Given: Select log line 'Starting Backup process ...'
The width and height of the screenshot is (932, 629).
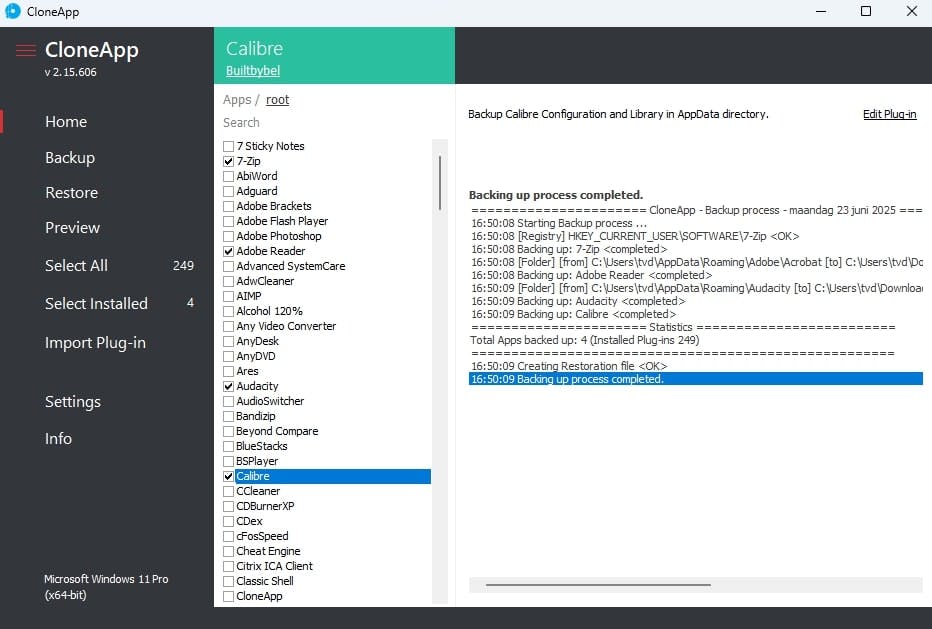Looking at the screenshot, I should tap(695, 224).
